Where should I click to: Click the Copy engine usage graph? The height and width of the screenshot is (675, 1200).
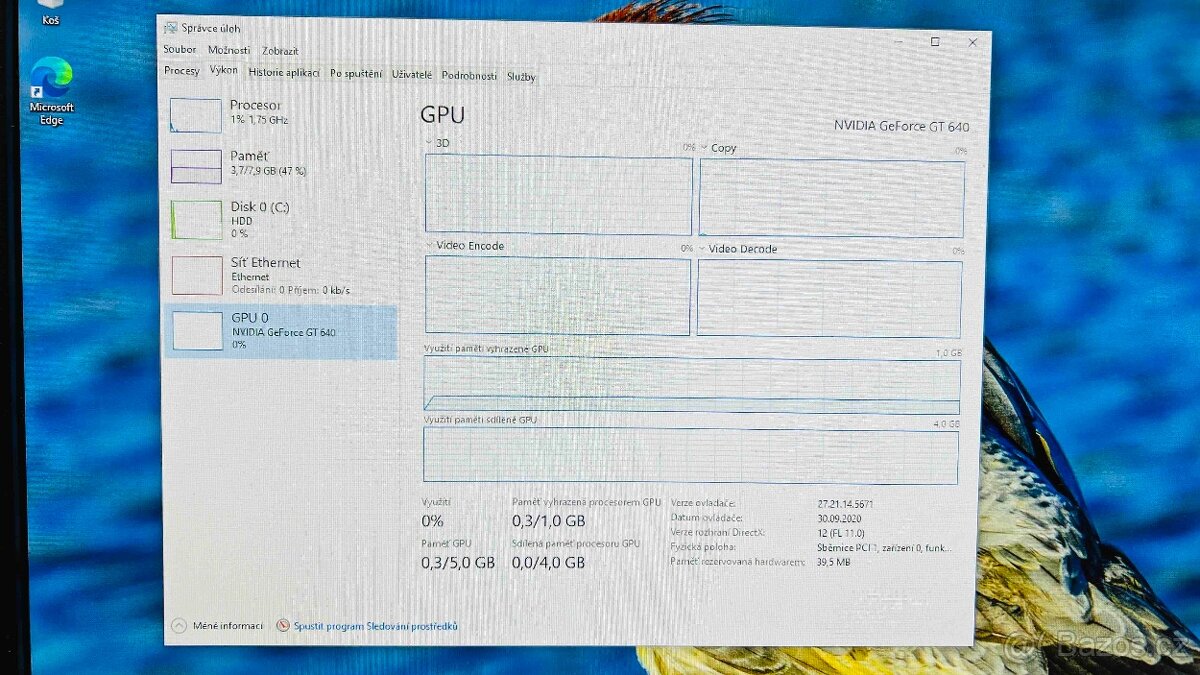(832, 198)
